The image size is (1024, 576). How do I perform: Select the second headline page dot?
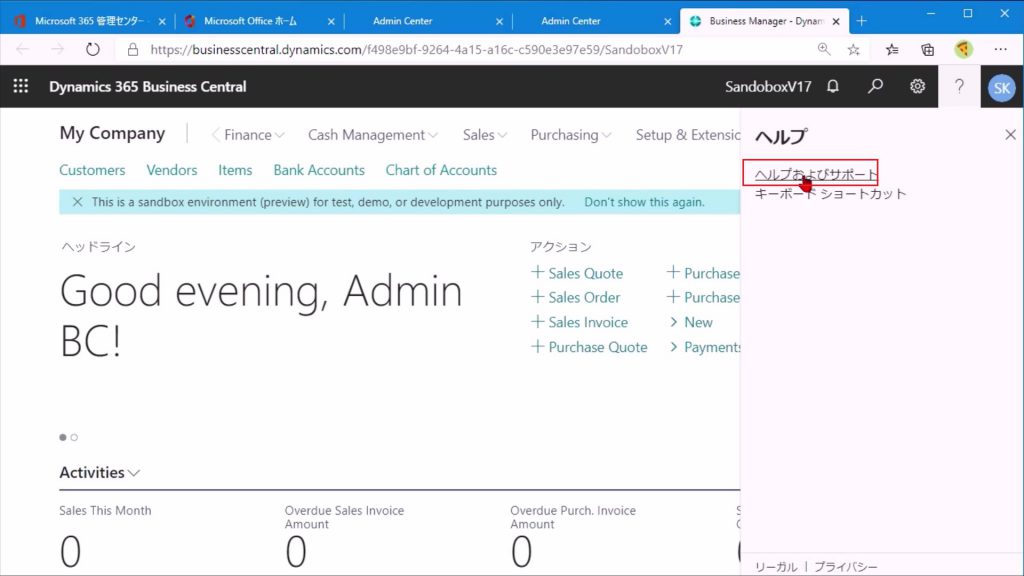[74, 437]
